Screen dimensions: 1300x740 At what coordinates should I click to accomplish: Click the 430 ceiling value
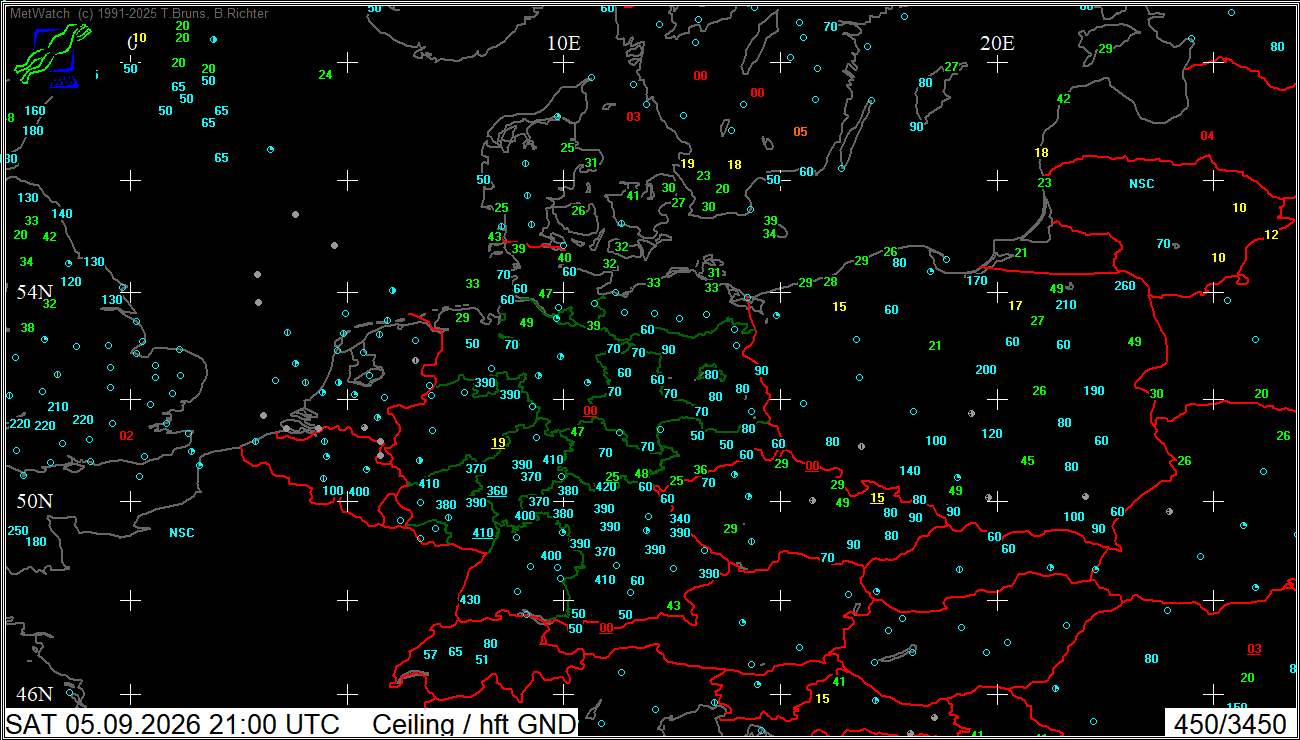point(470,600)
